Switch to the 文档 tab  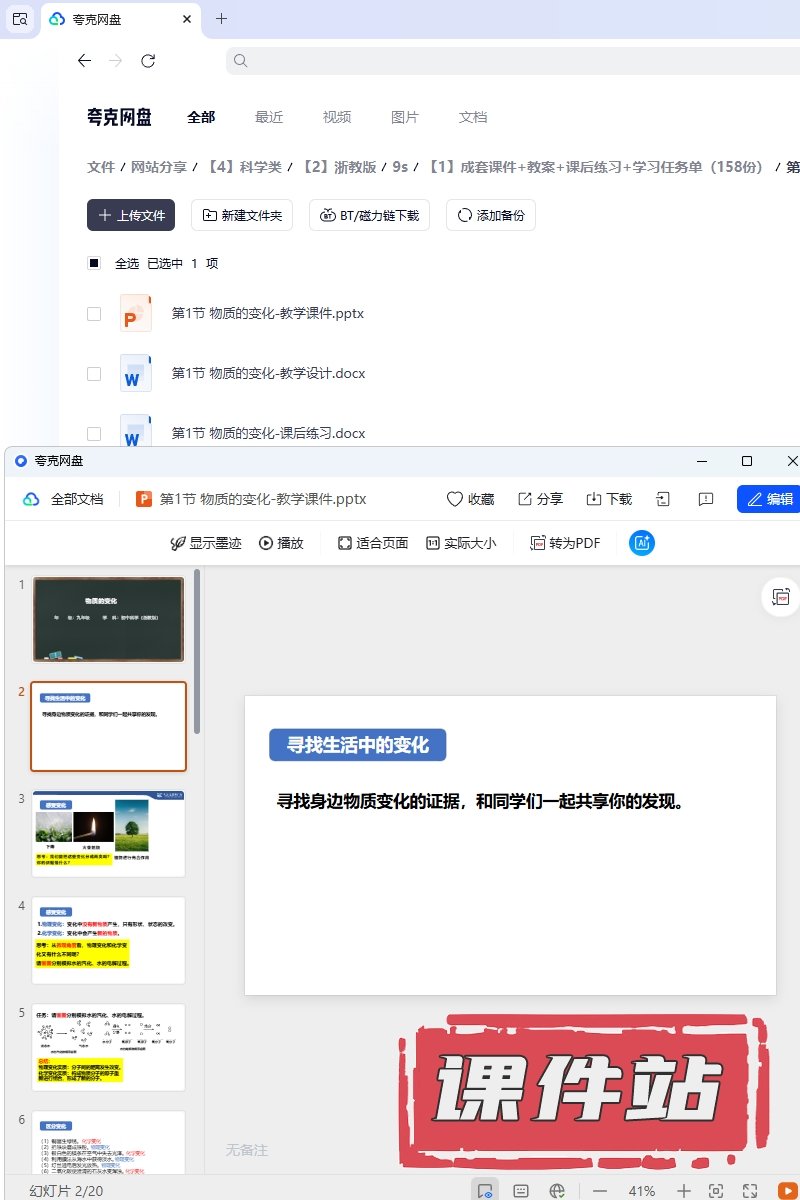point(473,117)
